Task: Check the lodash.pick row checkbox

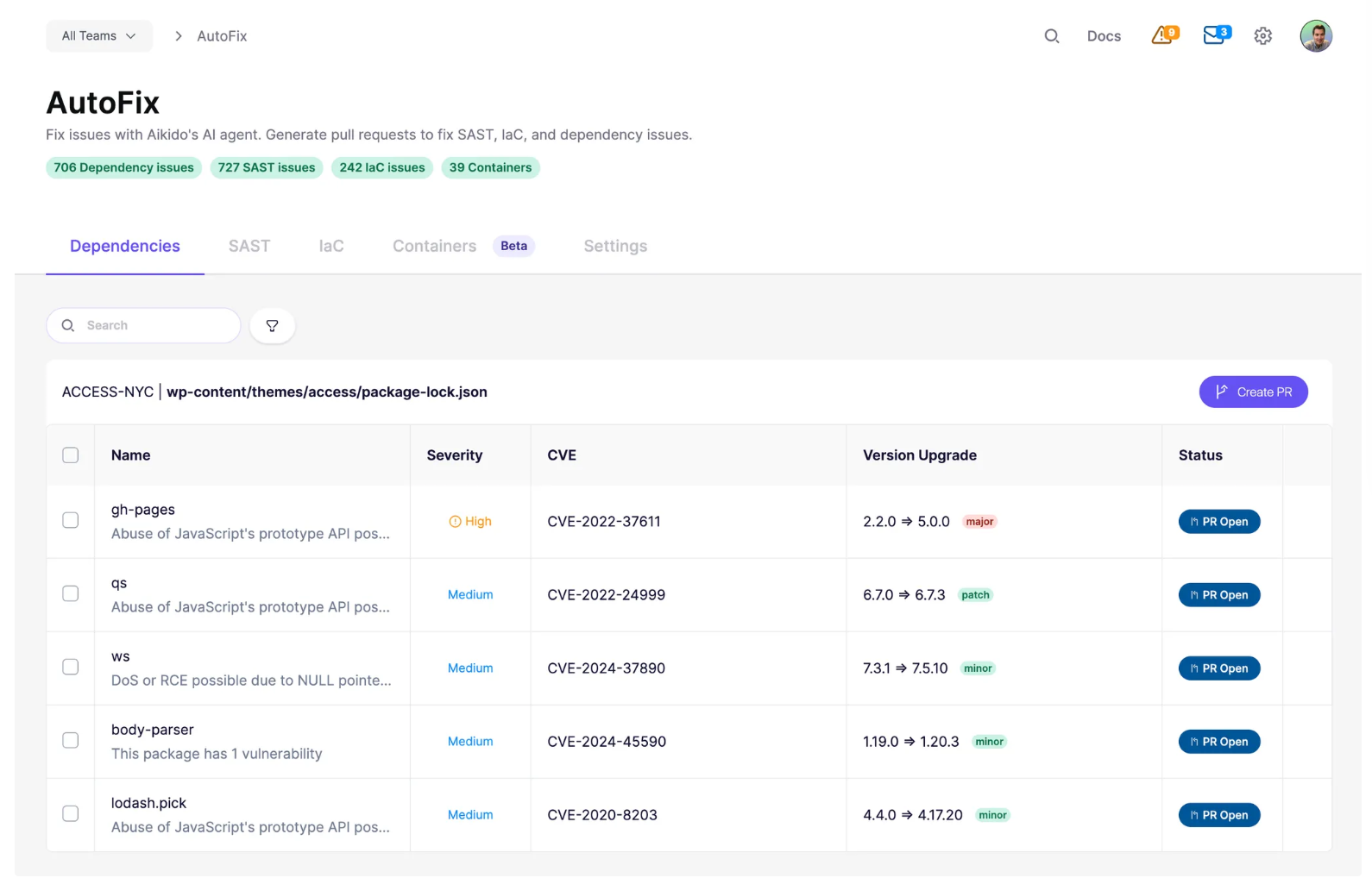Action: [x=71, y=813]
